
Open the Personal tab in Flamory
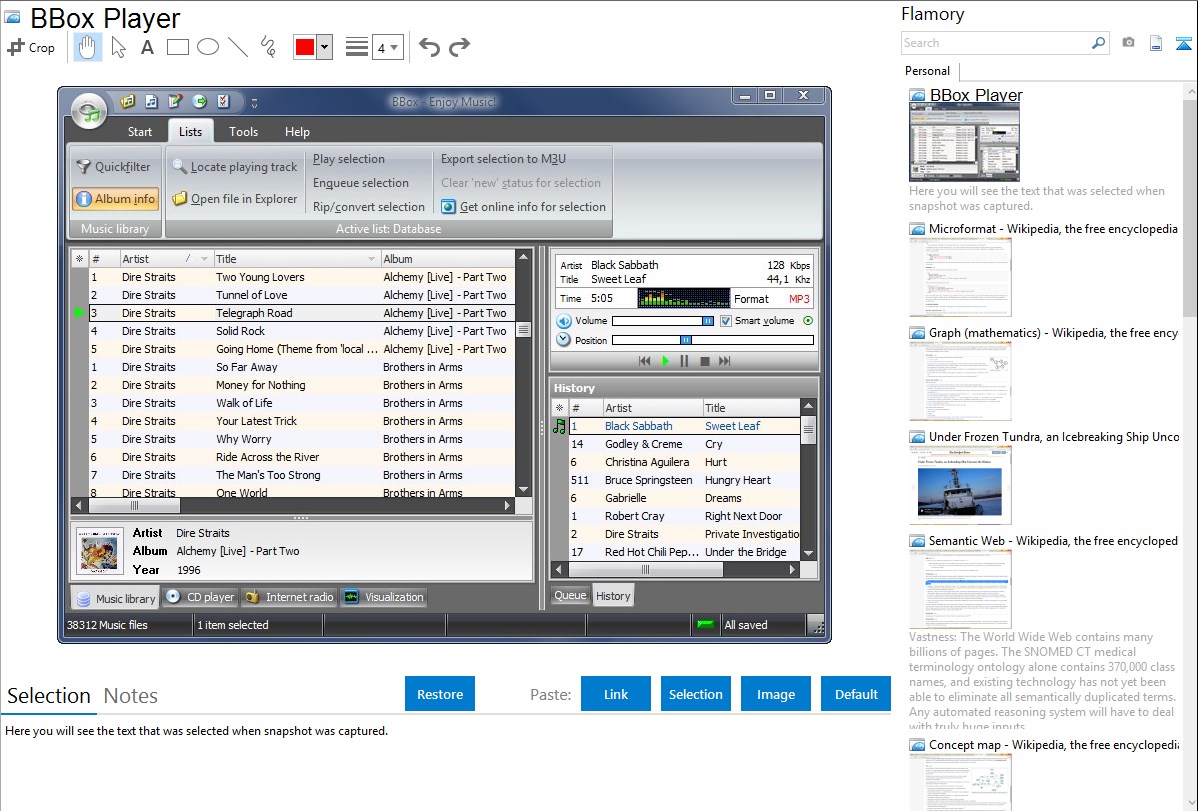[927, 71]
